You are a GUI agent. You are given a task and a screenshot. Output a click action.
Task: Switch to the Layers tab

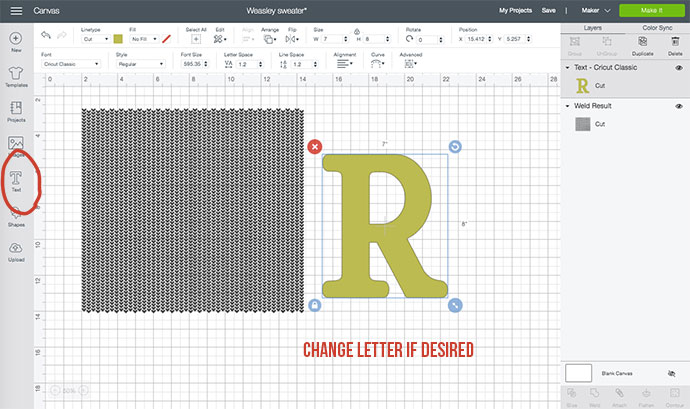tap(593, 28)
